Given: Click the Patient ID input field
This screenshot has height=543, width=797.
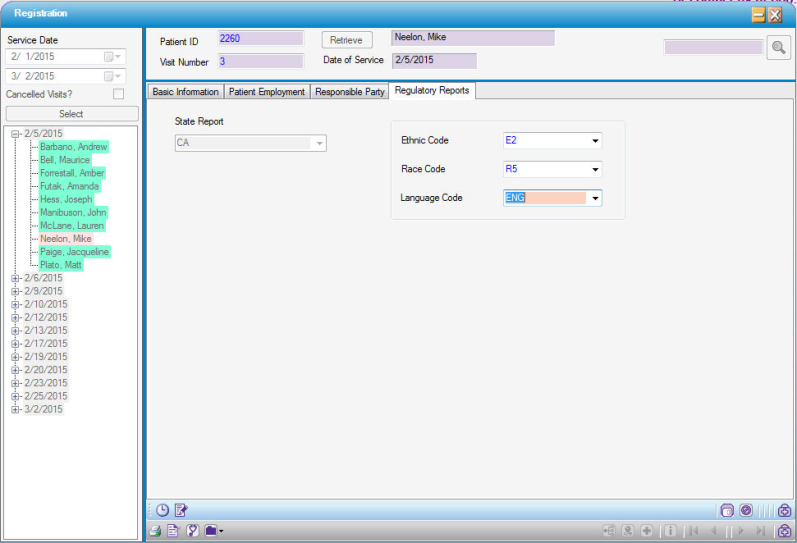Looking at the screenshot, I should point(260,39).
